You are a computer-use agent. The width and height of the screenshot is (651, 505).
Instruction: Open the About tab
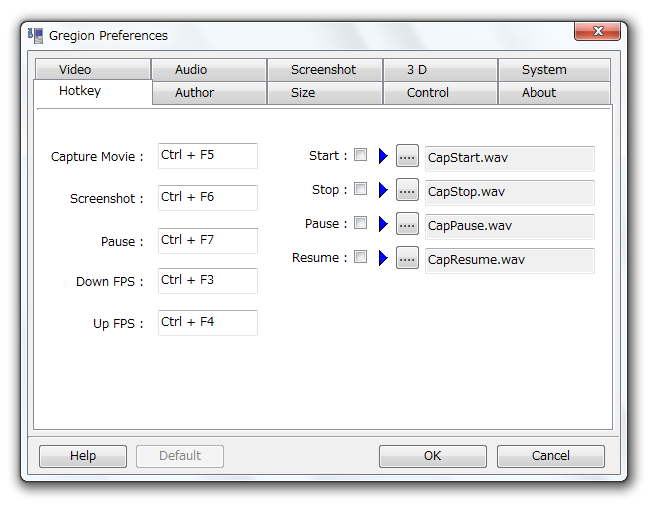[x=555, y=93]
